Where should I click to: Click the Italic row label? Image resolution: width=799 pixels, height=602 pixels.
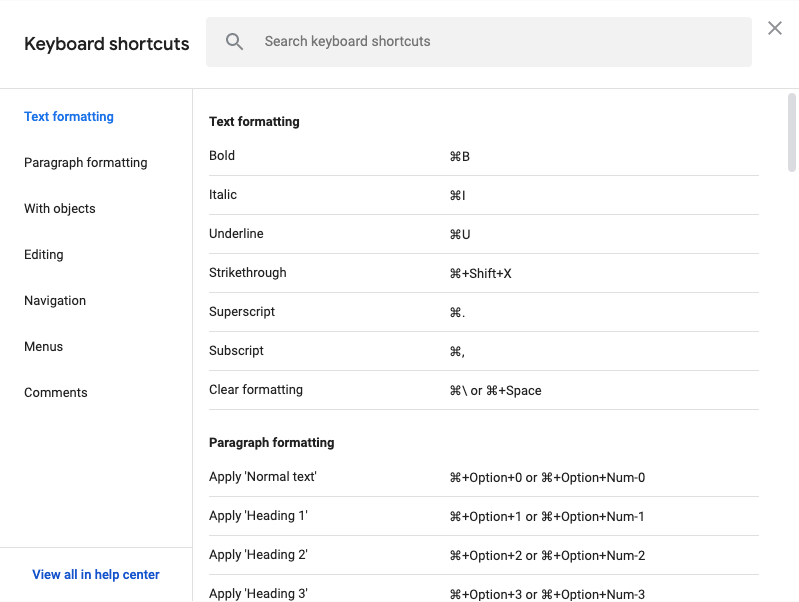(x=223, y=195)
